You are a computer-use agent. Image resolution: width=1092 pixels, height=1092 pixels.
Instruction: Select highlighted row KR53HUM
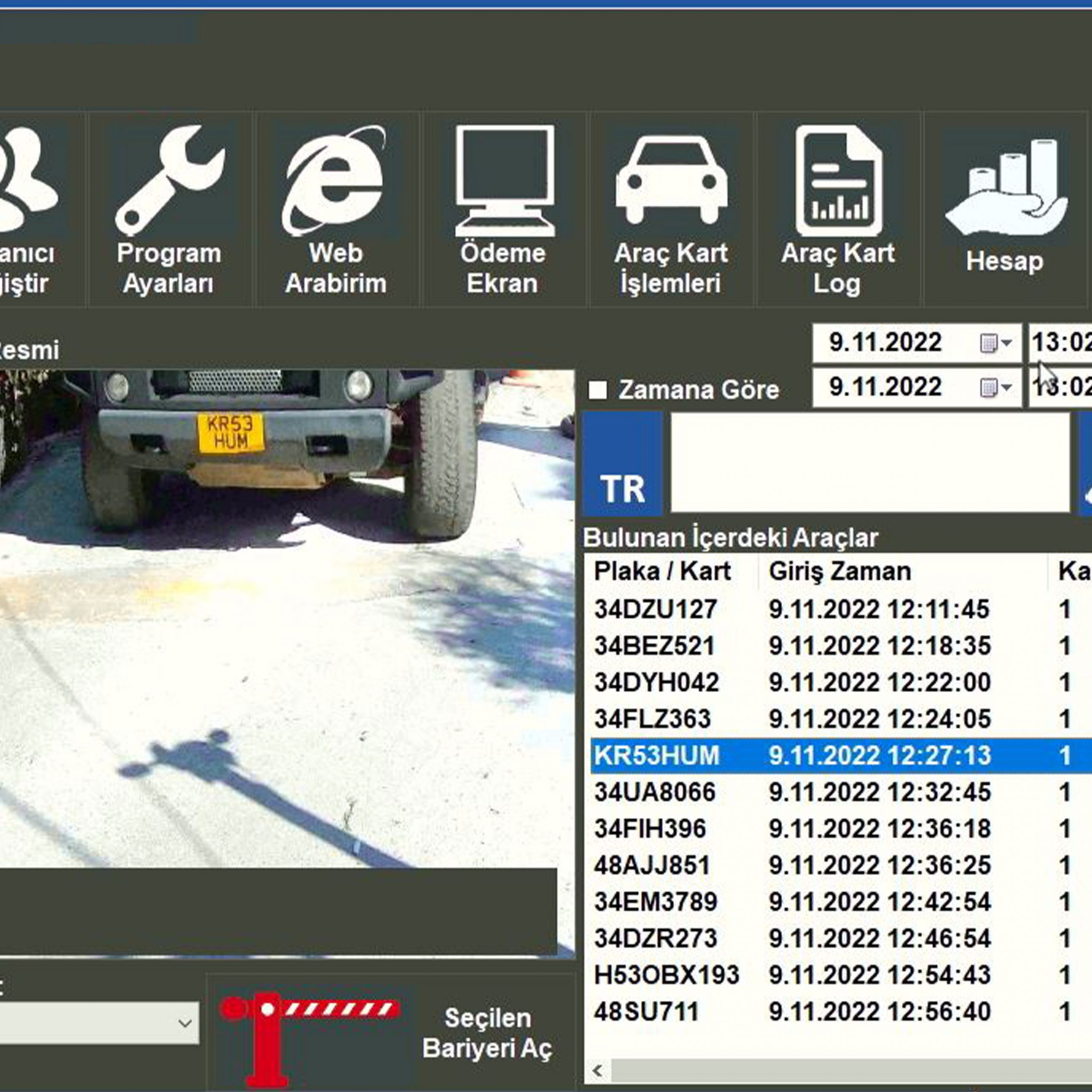[841, 756]
